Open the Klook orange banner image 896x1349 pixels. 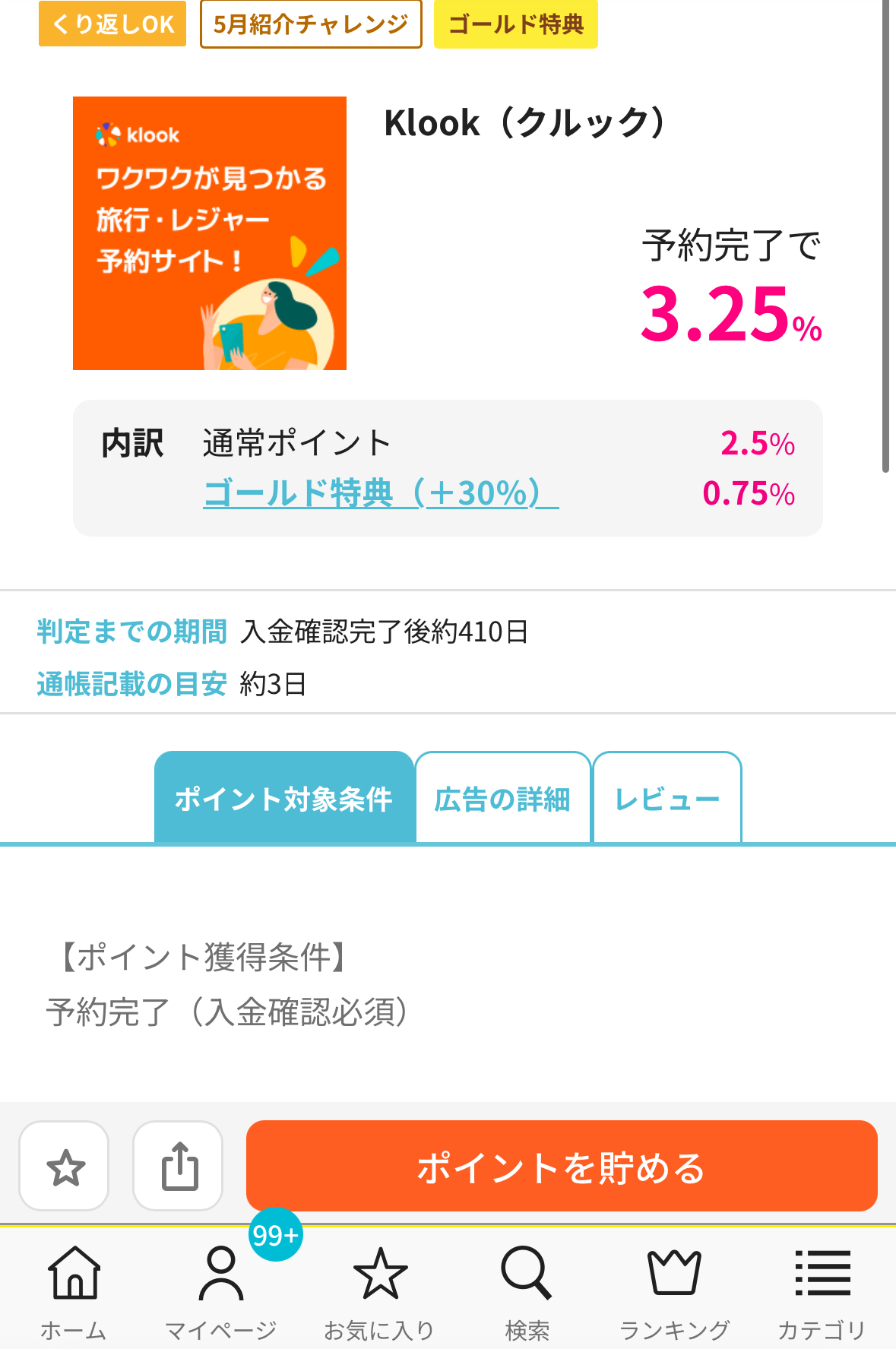210,233
